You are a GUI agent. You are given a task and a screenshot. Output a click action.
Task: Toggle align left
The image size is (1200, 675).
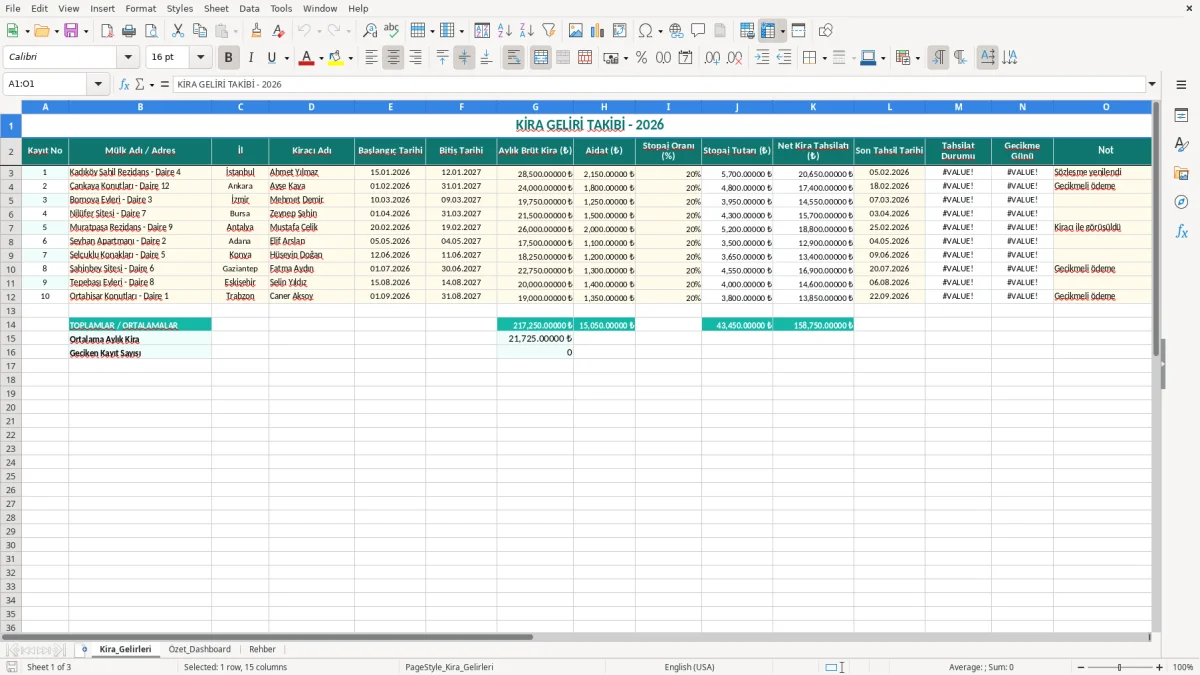[x=371, y=58]
